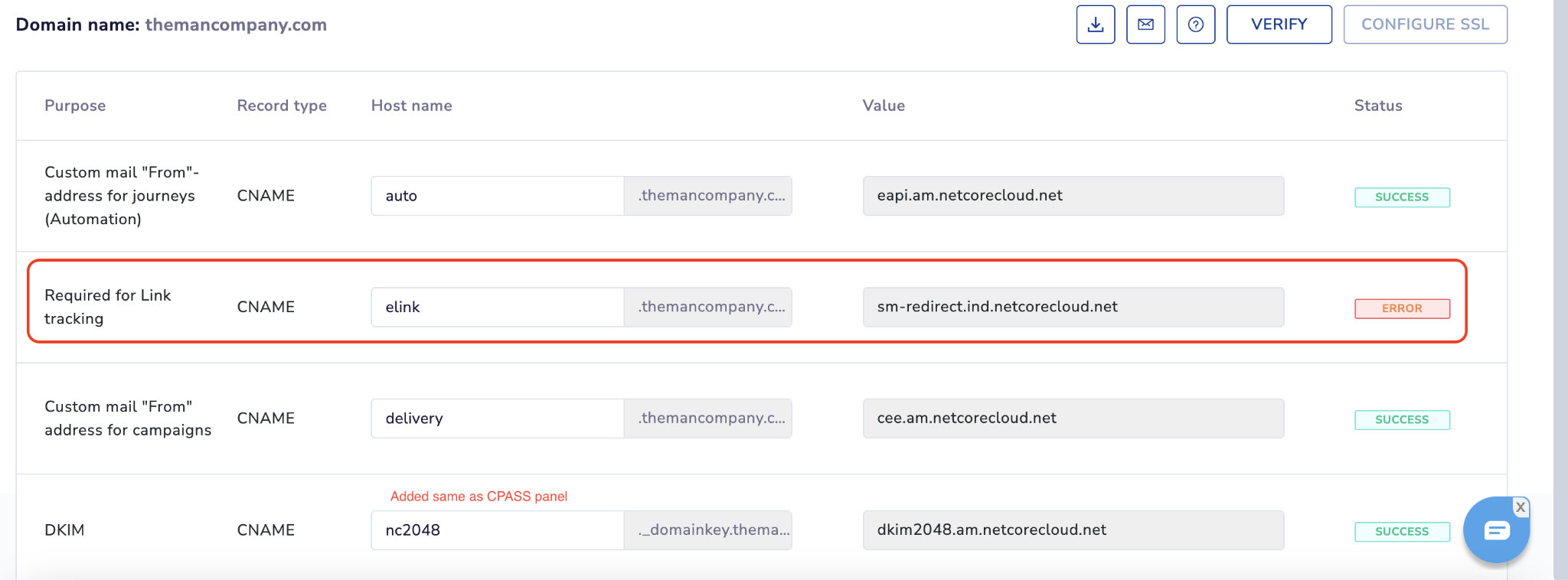Click the 'DKIM' purpose label

pos(64,530)
